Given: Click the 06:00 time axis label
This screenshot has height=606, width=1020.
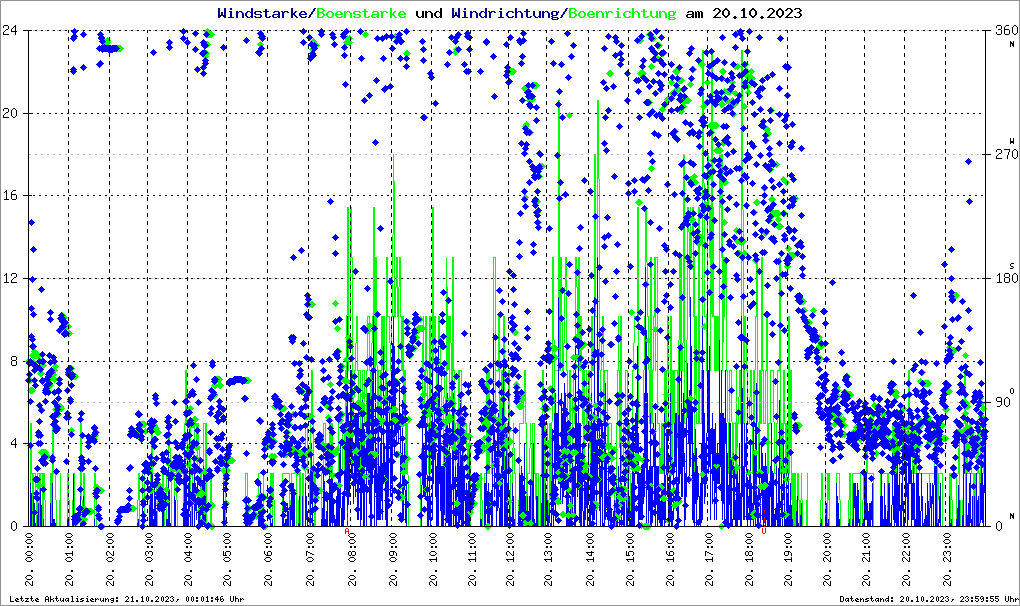Looking at the screenshot, I should click(268, 560).
